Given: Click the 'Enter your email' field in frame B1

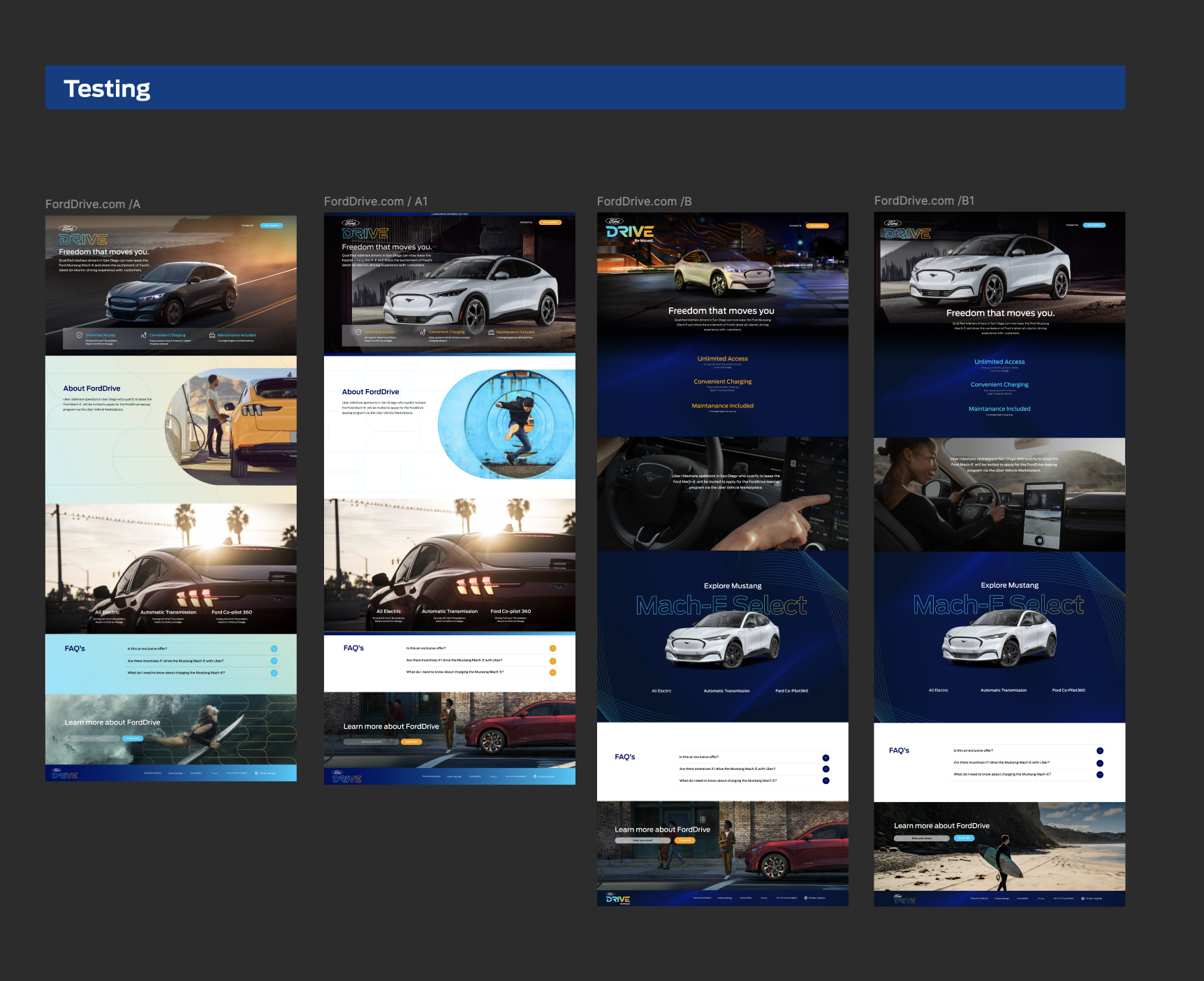Looking at the screenshot, I should click(x=922, y=838).
